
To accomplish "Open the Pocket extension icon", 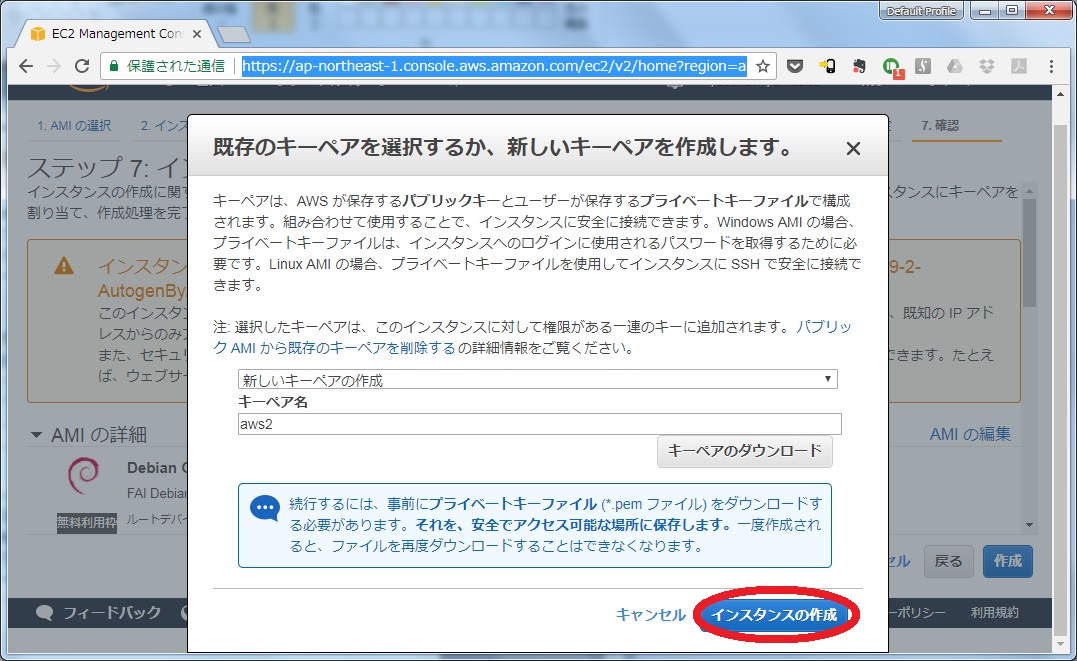I will point(795,66).
